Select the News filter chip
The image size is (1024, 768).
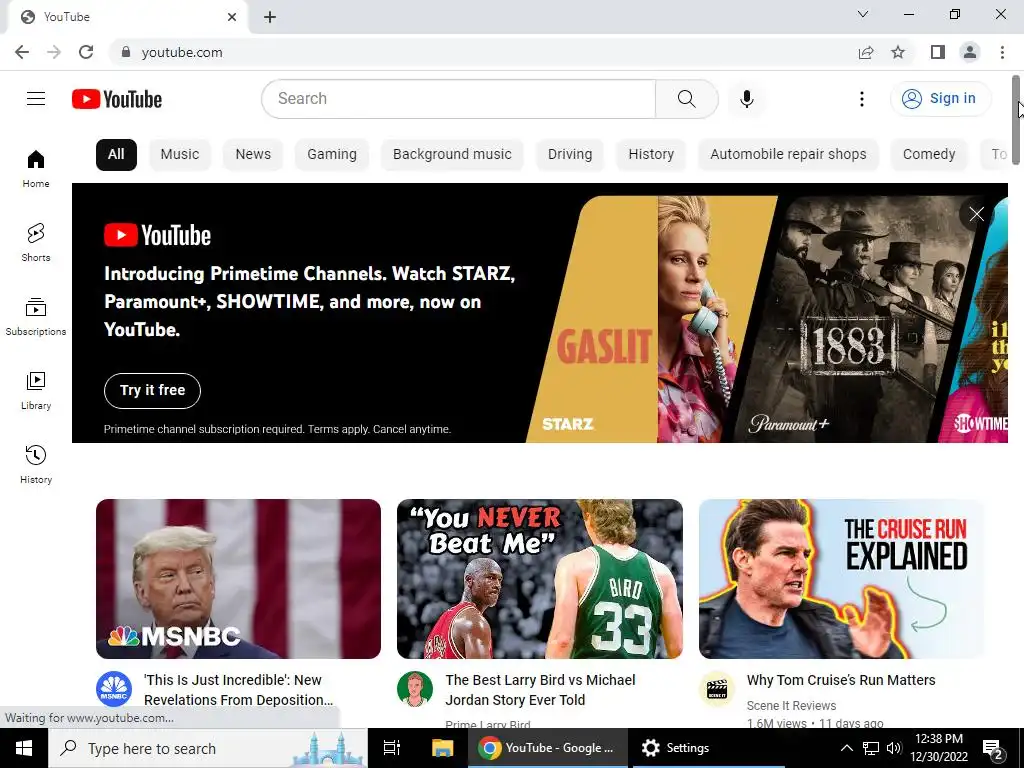[253, 155]
